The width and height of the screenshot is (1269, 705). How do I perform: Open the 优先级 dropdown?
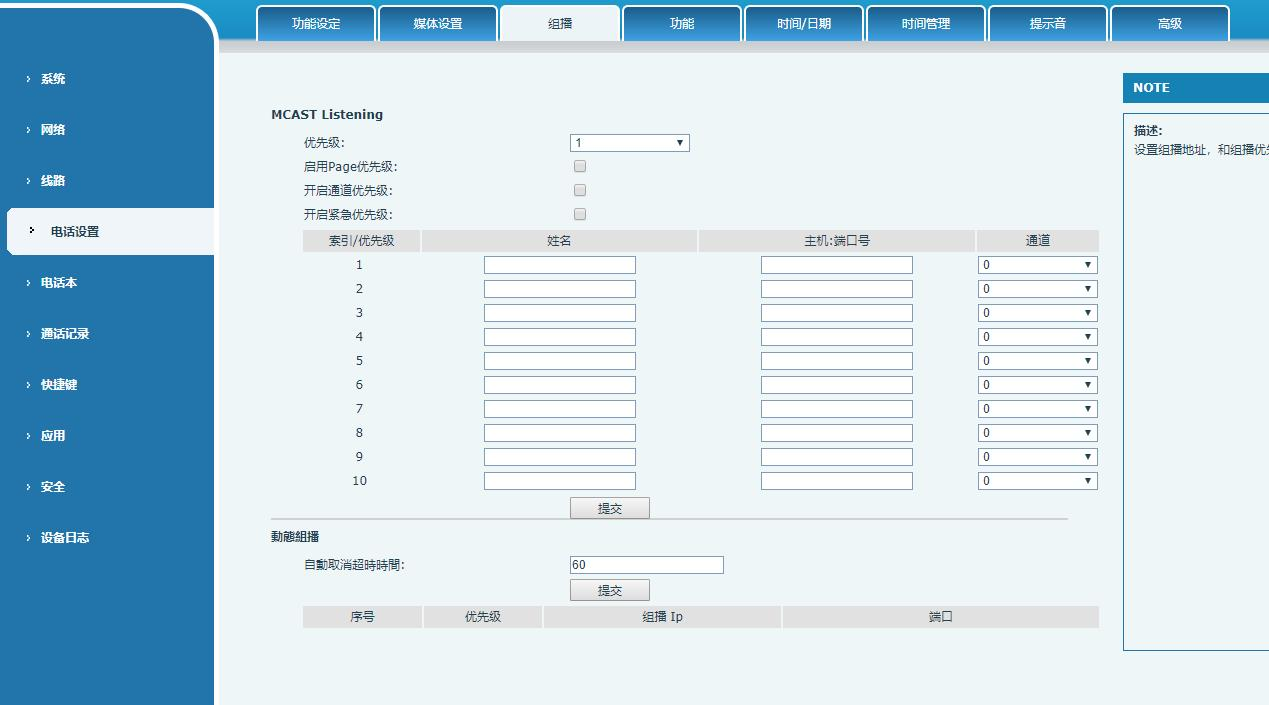[630, 143]
